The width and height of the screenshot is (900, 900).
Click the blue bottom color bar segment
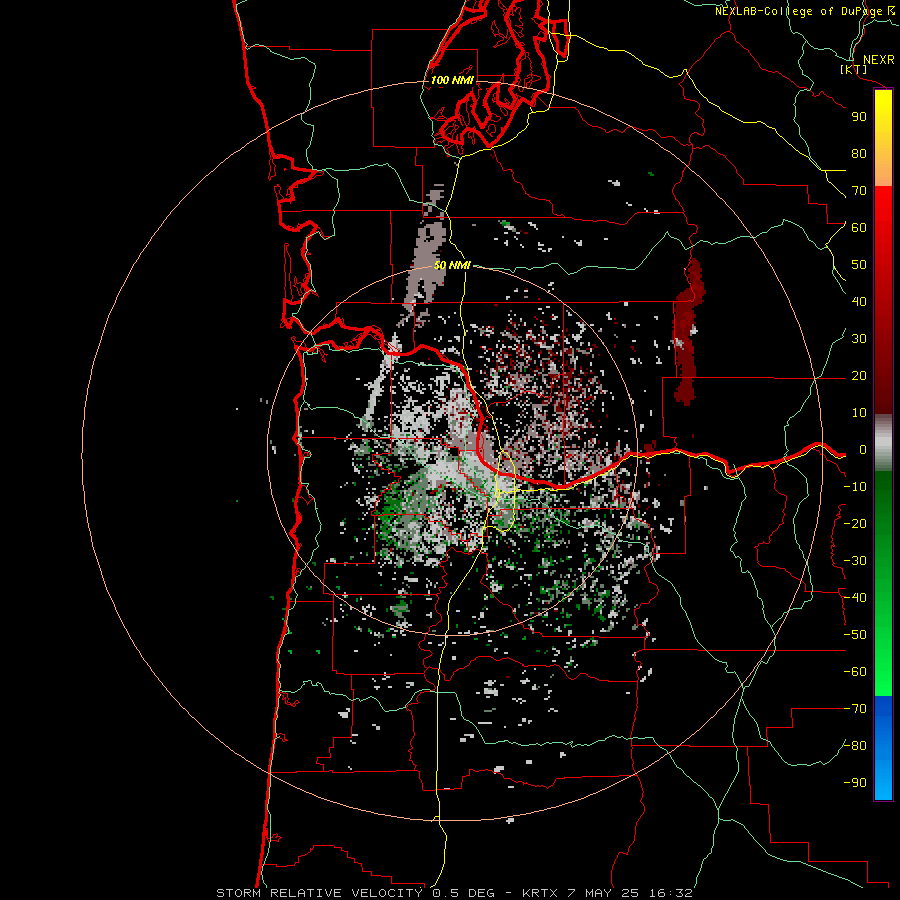[x=883, y=748]
